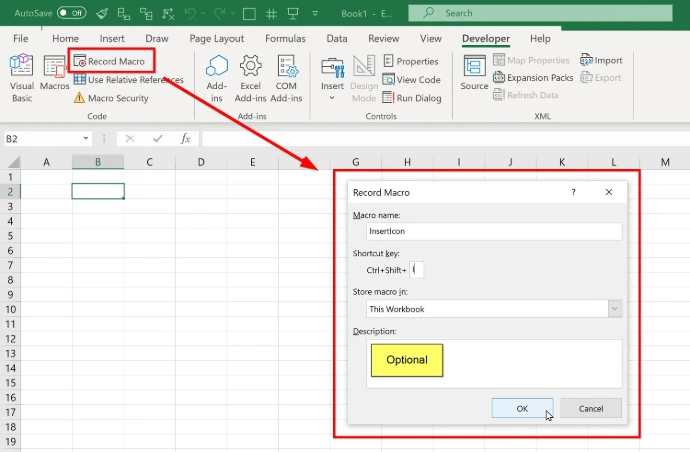
Task: Click View Code in Controls group
Action: click(x=411, y=80)
